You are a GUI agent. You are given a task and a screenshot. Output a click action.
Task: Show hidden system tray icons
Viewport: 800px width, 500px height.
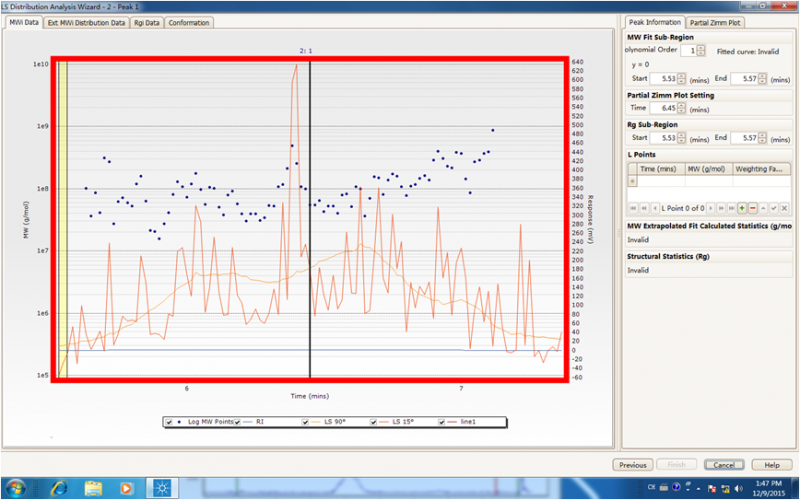click(x=698, y=489)
